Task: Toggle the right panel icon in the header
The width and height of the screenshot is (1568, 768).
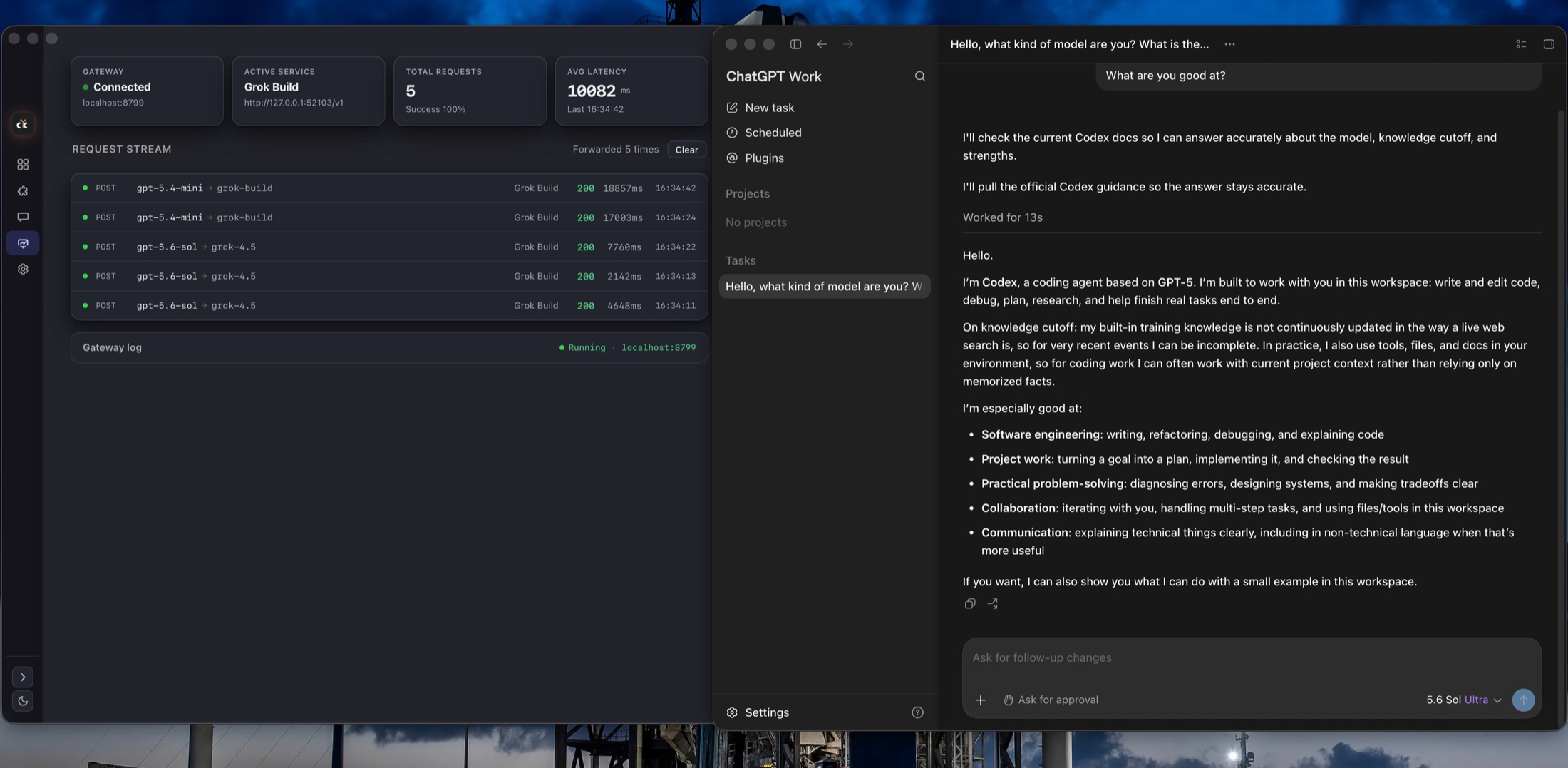Action: point(1549,44)
